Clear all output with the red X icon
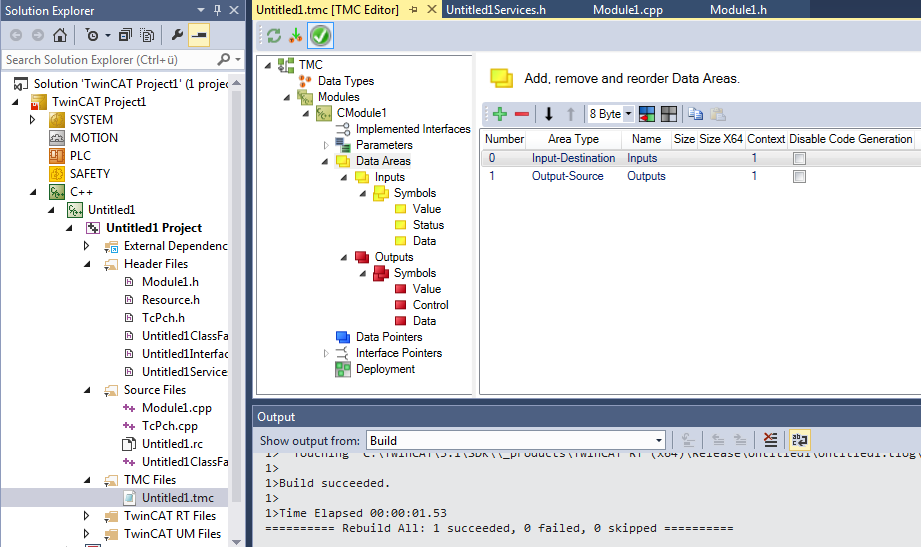Screen dimensions: 921x547 (x=770, y=439)
